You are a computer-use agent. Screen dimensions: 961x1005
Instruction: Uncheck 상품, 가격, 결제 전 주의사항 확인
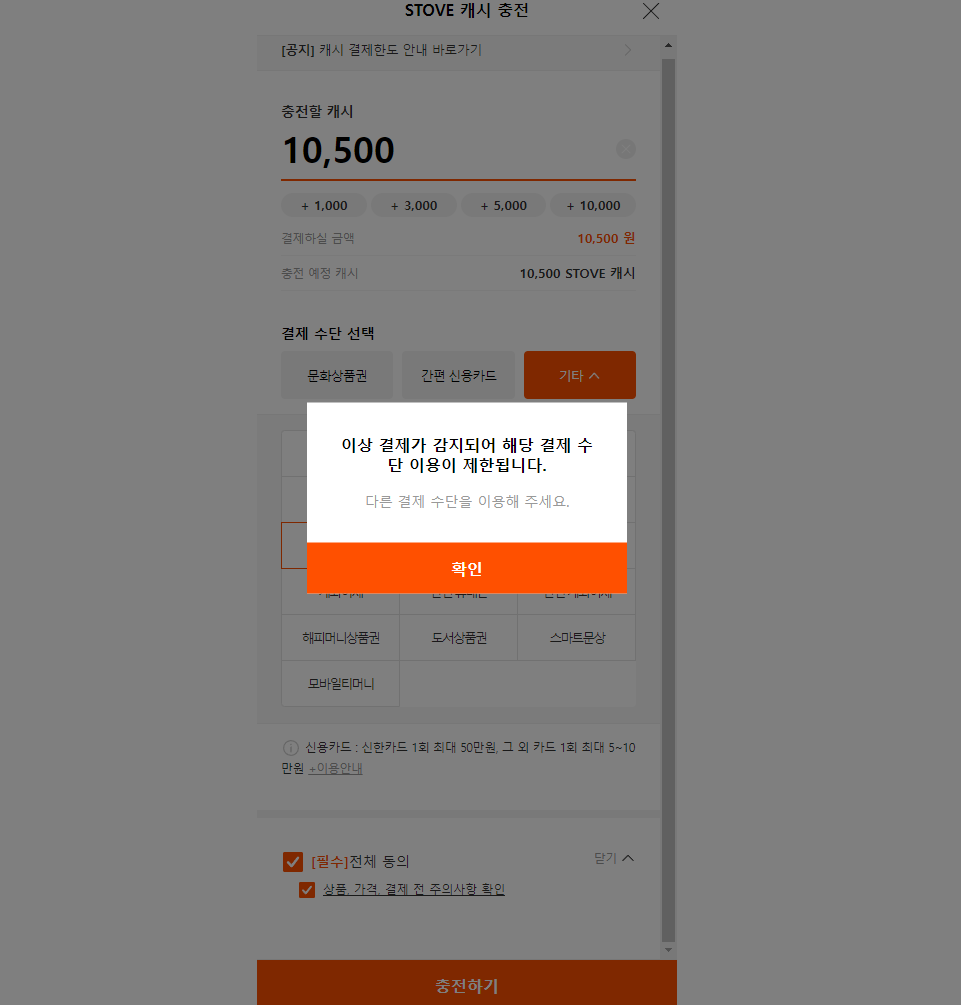coord(307,890)
